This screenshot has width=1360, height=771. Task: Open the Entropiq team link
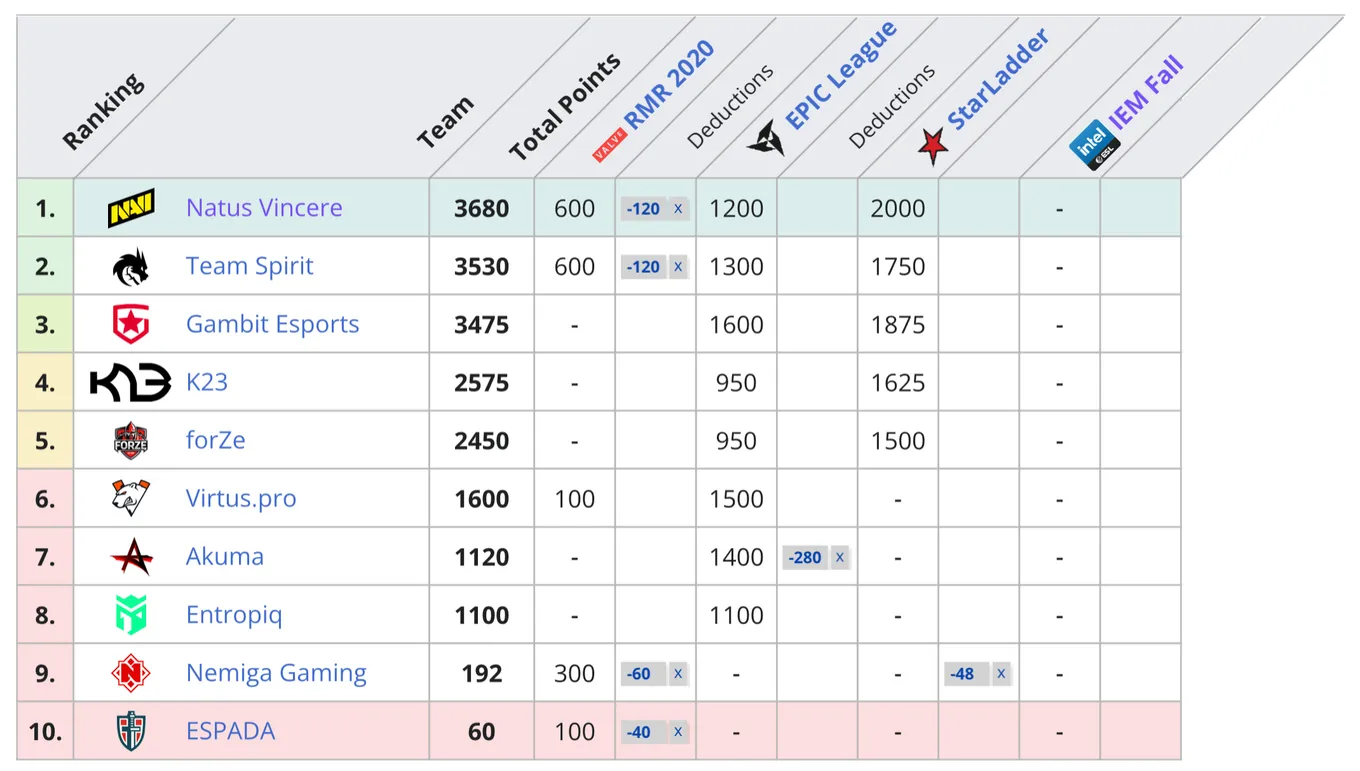click(x=234, y=614)
